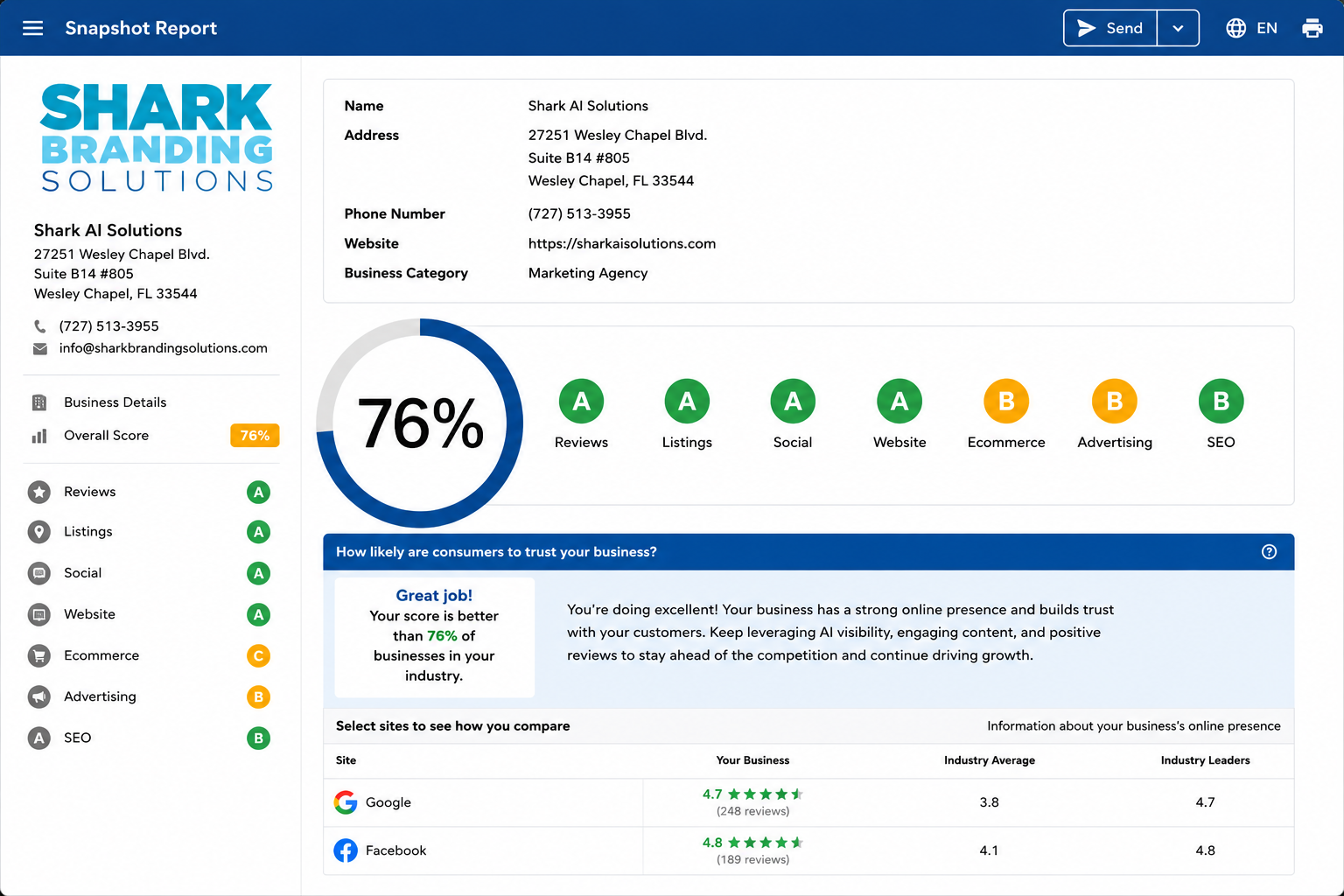The image size is (1344, 896).
Task: Click the Overall Score bar chart icon
Action: click(39, 436)
